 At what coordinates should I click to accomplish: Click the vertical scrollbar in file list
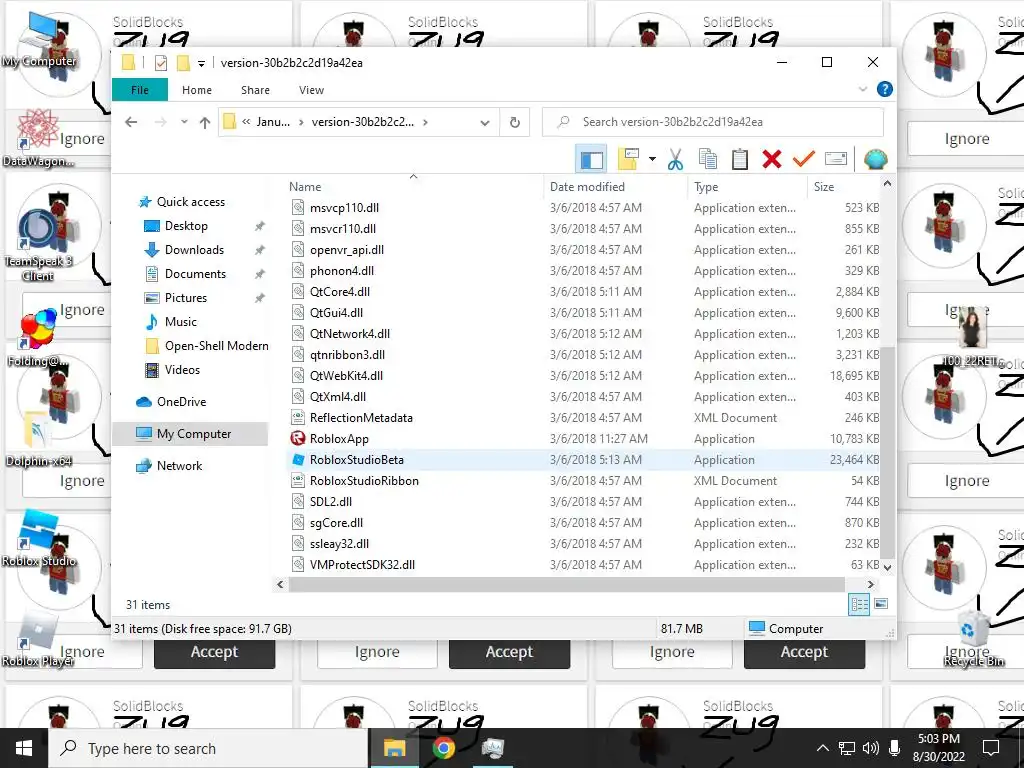click(887, 453)
